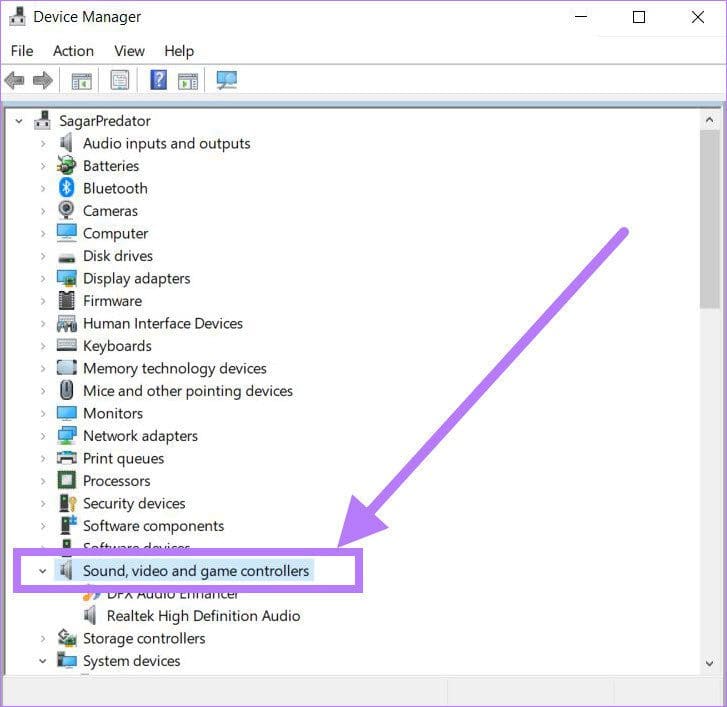Click the Print queues printer icon
727x707 pixels.
click(x=67, y=458)
